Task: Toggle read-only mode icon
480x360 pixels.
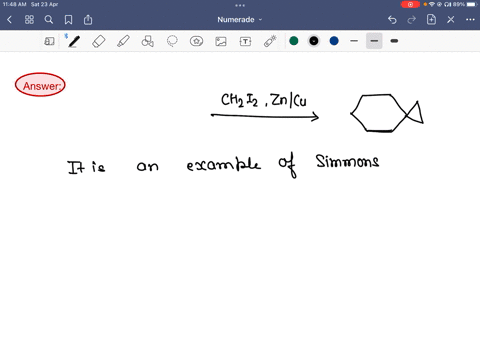Action: click(49, 41)
